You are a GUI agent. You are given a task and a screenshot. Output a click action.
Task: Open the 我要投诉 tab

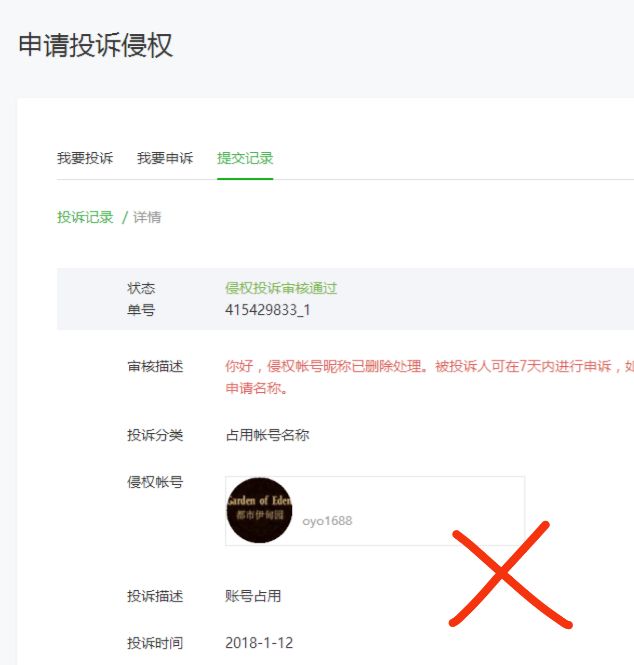tap(85, 158)
